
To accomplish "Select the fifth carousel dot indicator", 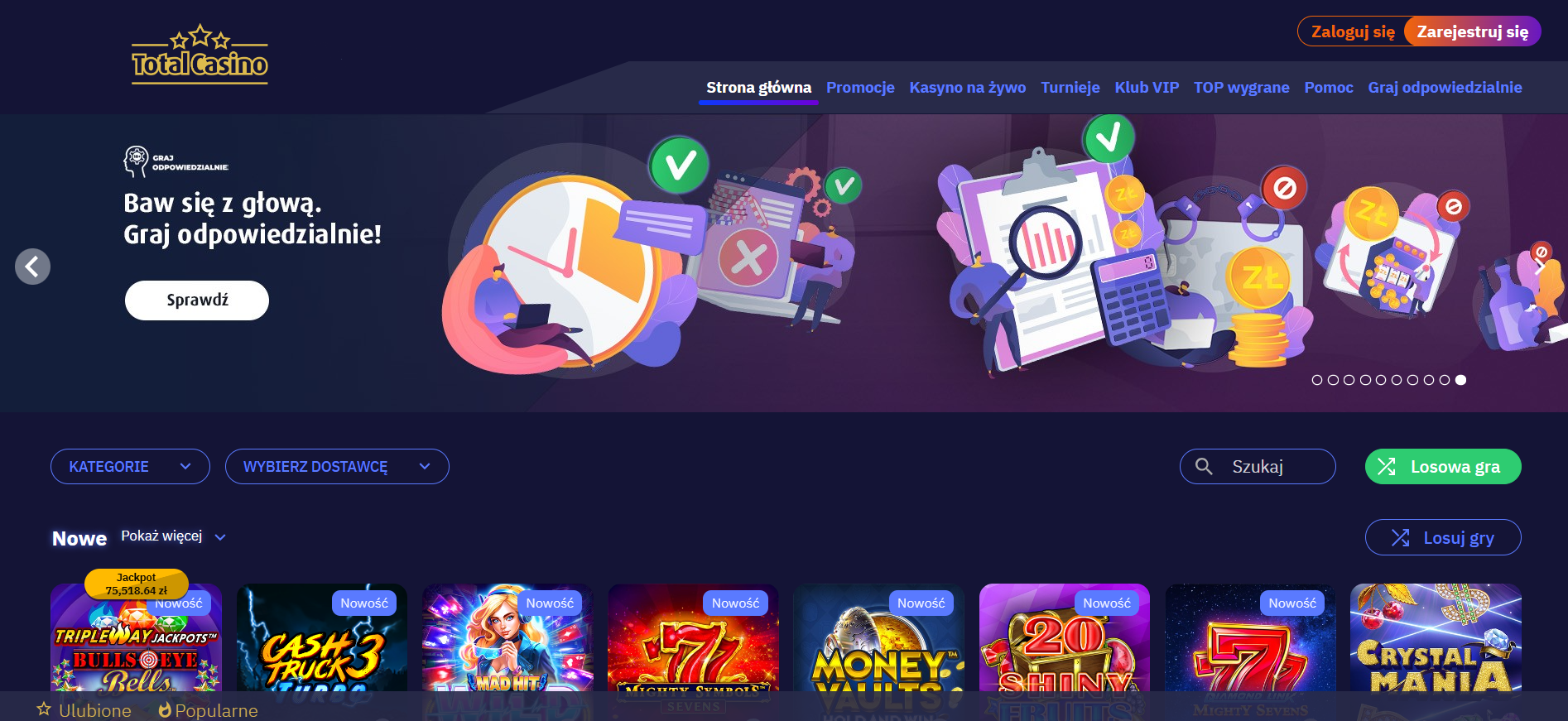I will tap(1381, 380).
